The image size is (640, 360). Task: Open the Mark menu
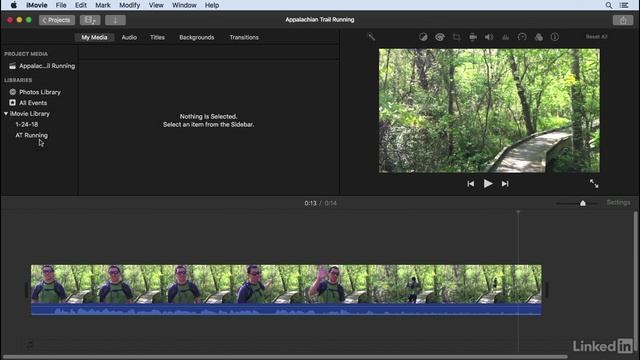[x=103, y=5]
